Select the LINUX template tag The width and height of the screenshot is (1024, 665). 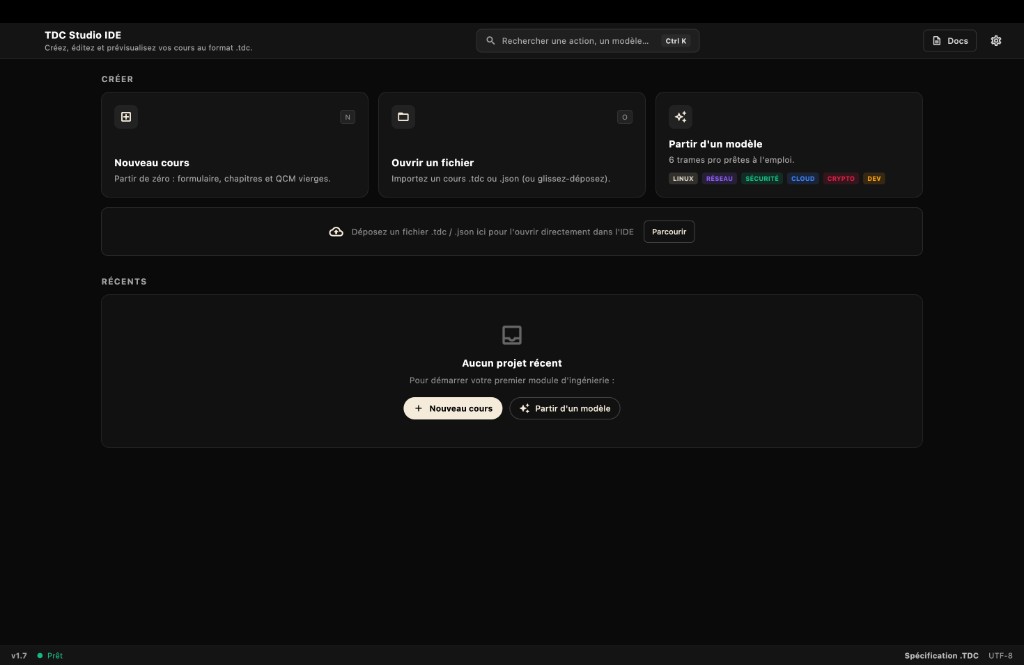[x=683, y=178]
